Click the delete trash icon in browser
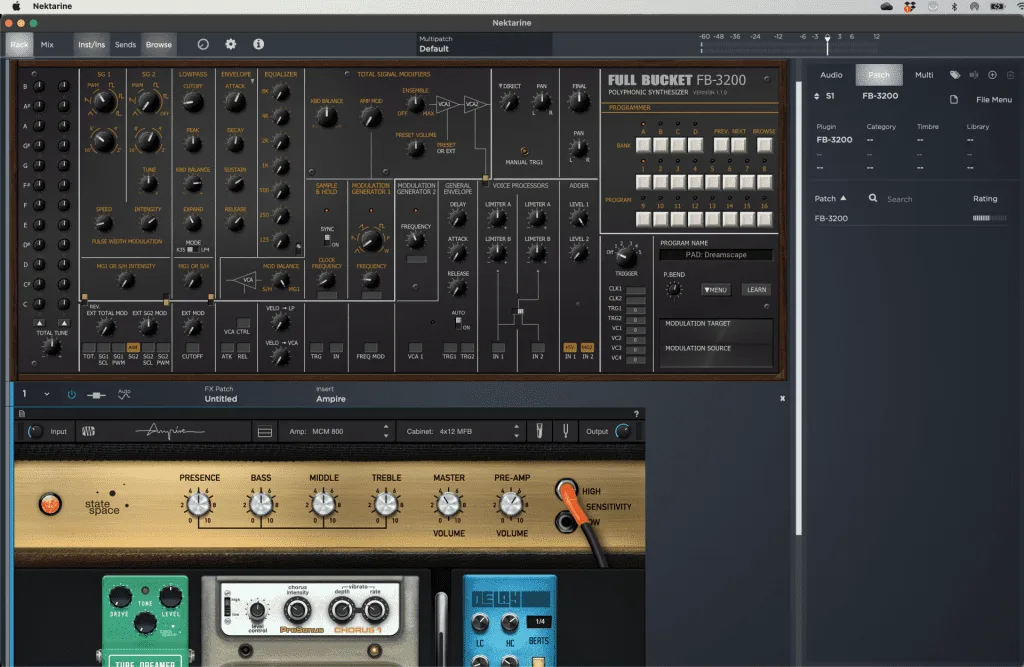This screenshot has height=667, width=1024. click(x=1010, y=75)
